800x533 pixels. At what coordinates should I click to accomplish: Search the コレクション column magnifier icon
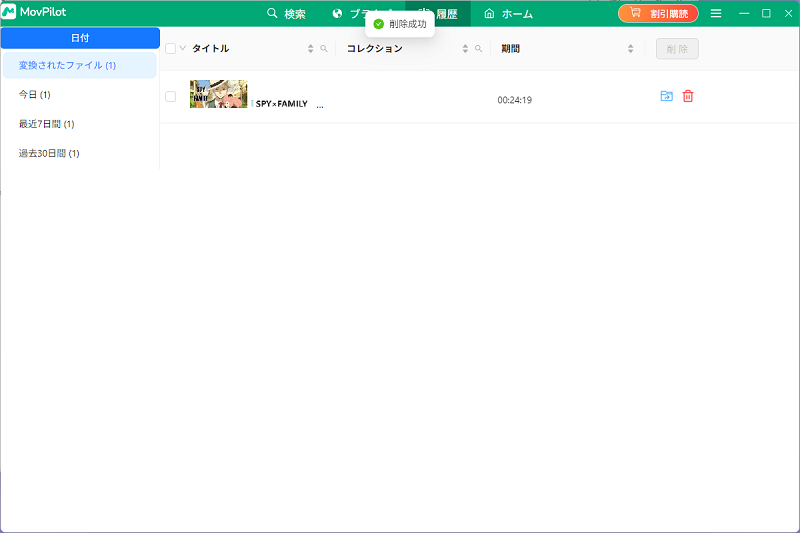point(479,48)
